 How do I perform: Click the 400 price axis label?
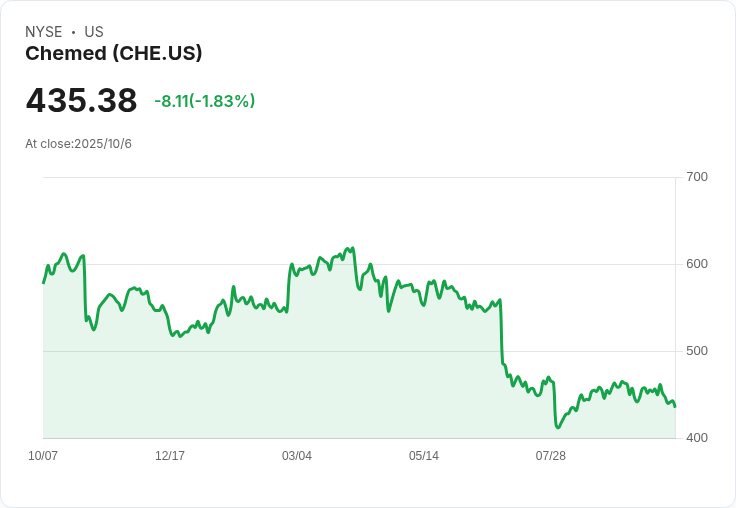697,438
